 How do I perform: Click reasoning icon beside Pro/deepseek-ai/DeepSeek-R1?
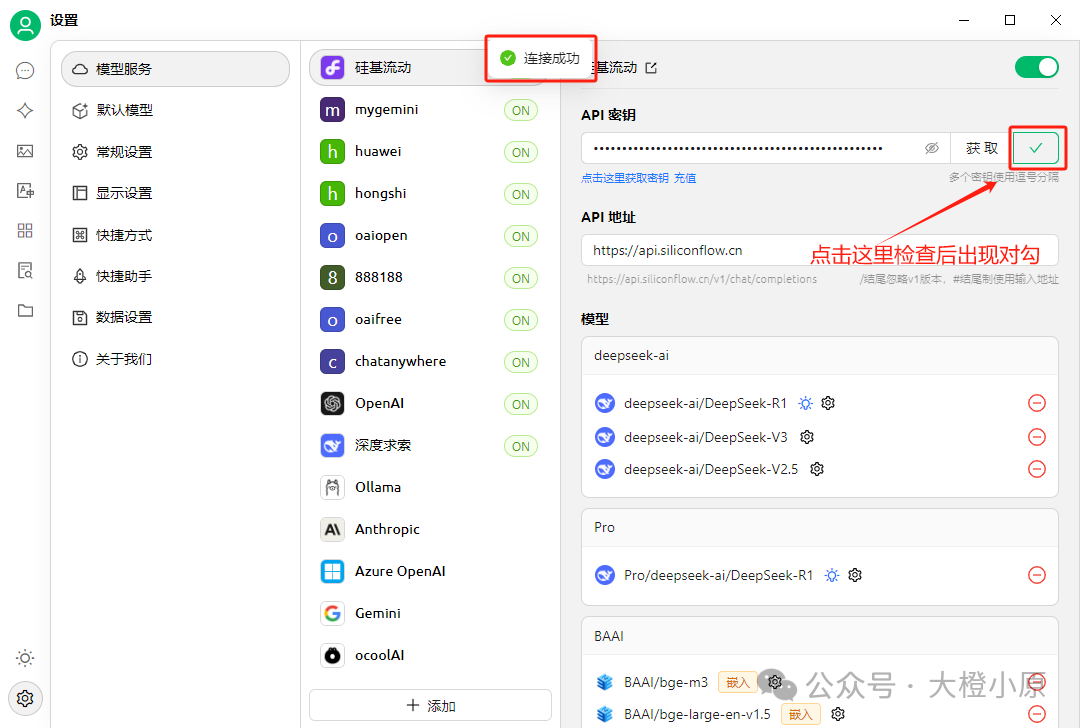[832, 575]
